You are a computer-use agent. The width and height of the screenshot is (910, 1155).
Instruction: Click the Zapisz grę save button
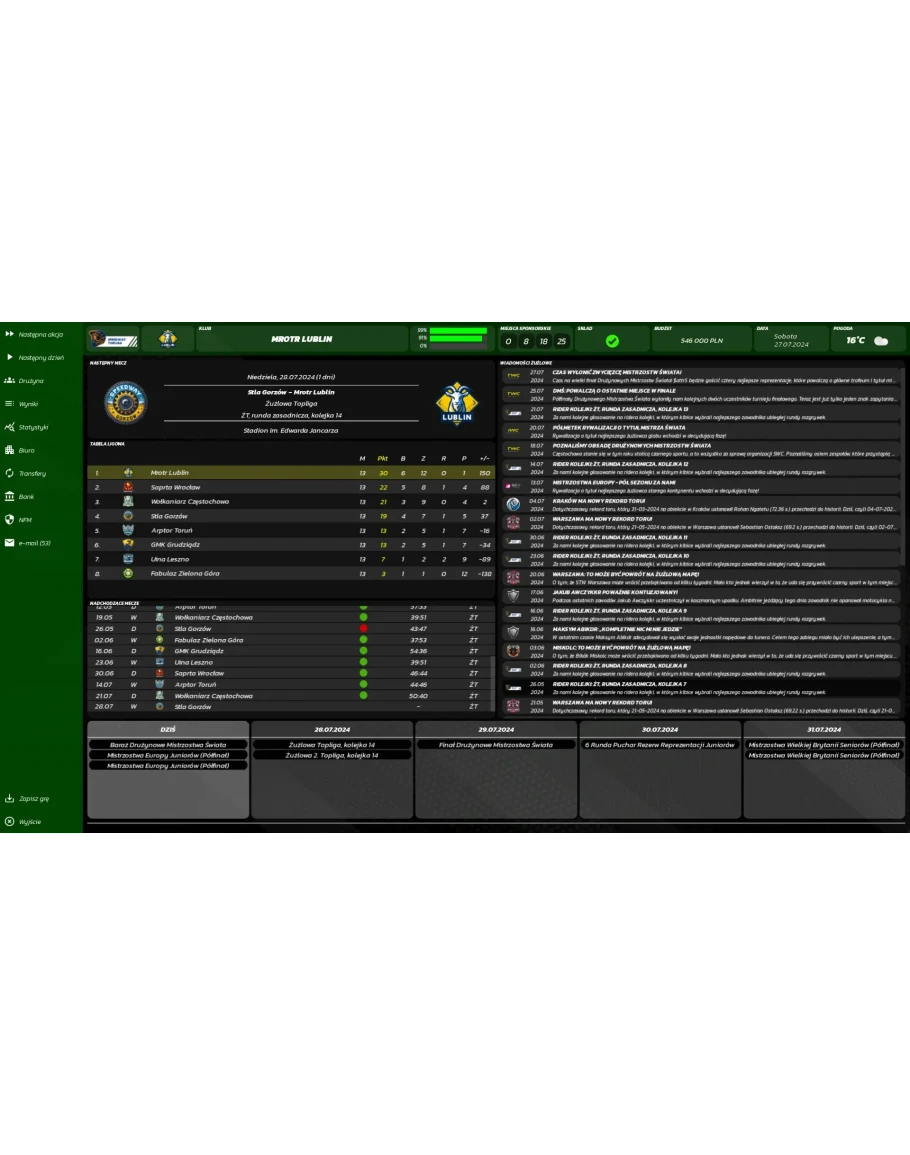pos(33,799)
